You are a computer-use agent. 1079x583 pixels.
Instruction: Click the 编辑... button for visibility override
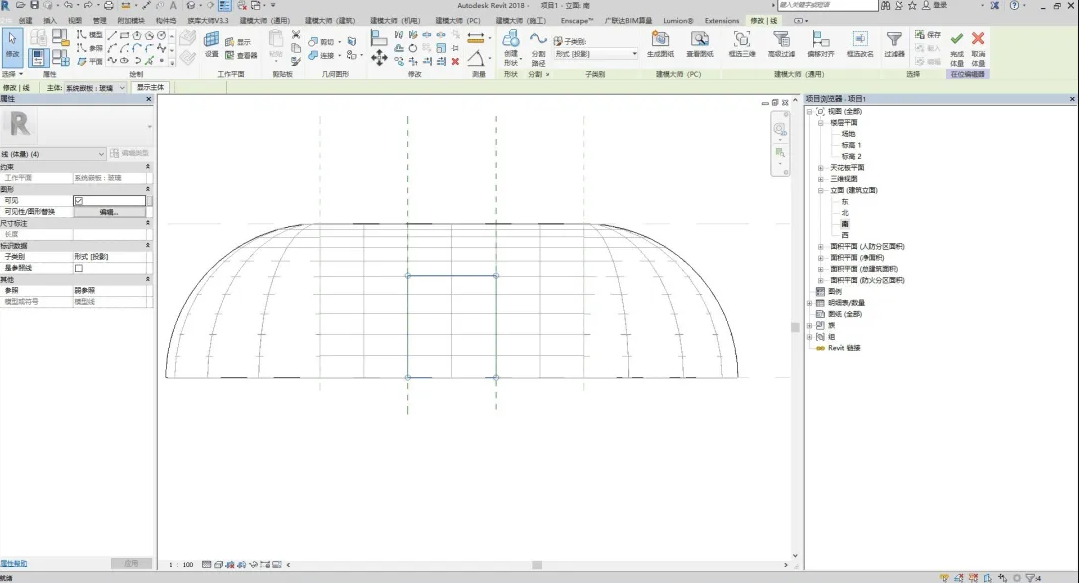click(x=109, y=212)
